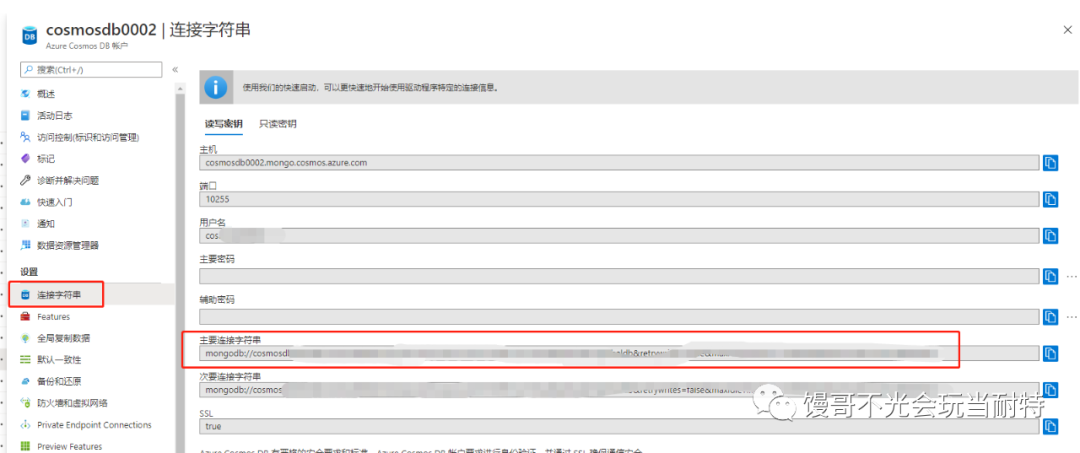The height and width of the screenshot is (453, 1080).
Task: Click the diagnose and solve (诊断并解决问题) wrench icon
Action: (x=26, y=180)
